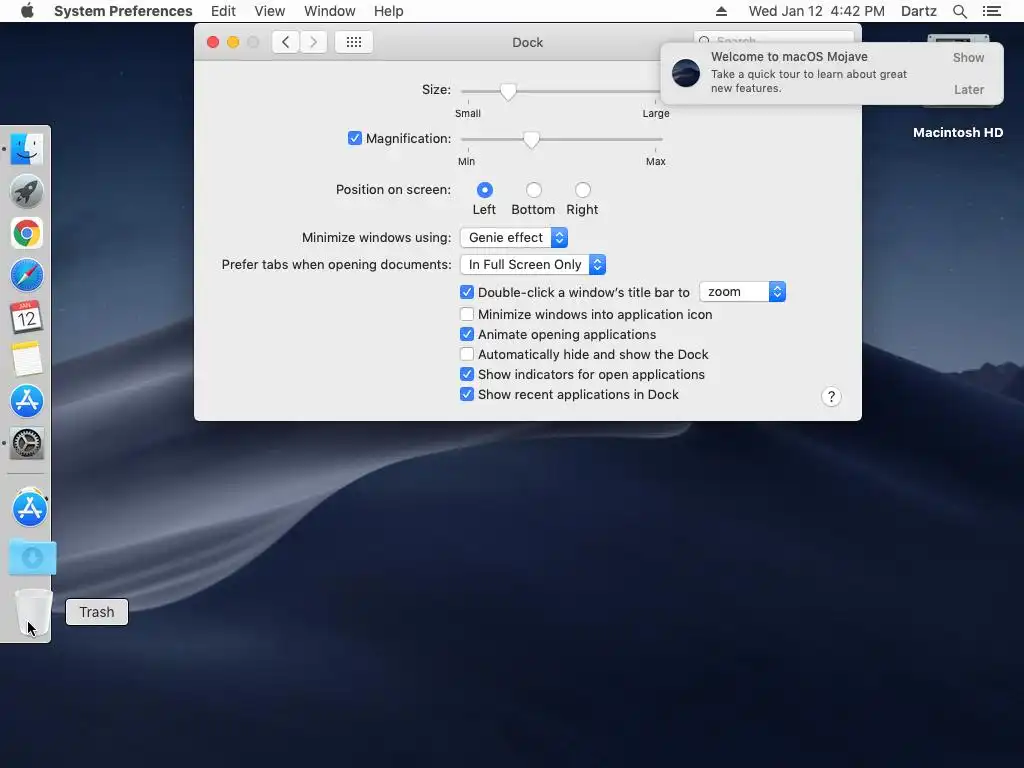
Task: Go forward with the right chevron button
Action: point(313,42)
